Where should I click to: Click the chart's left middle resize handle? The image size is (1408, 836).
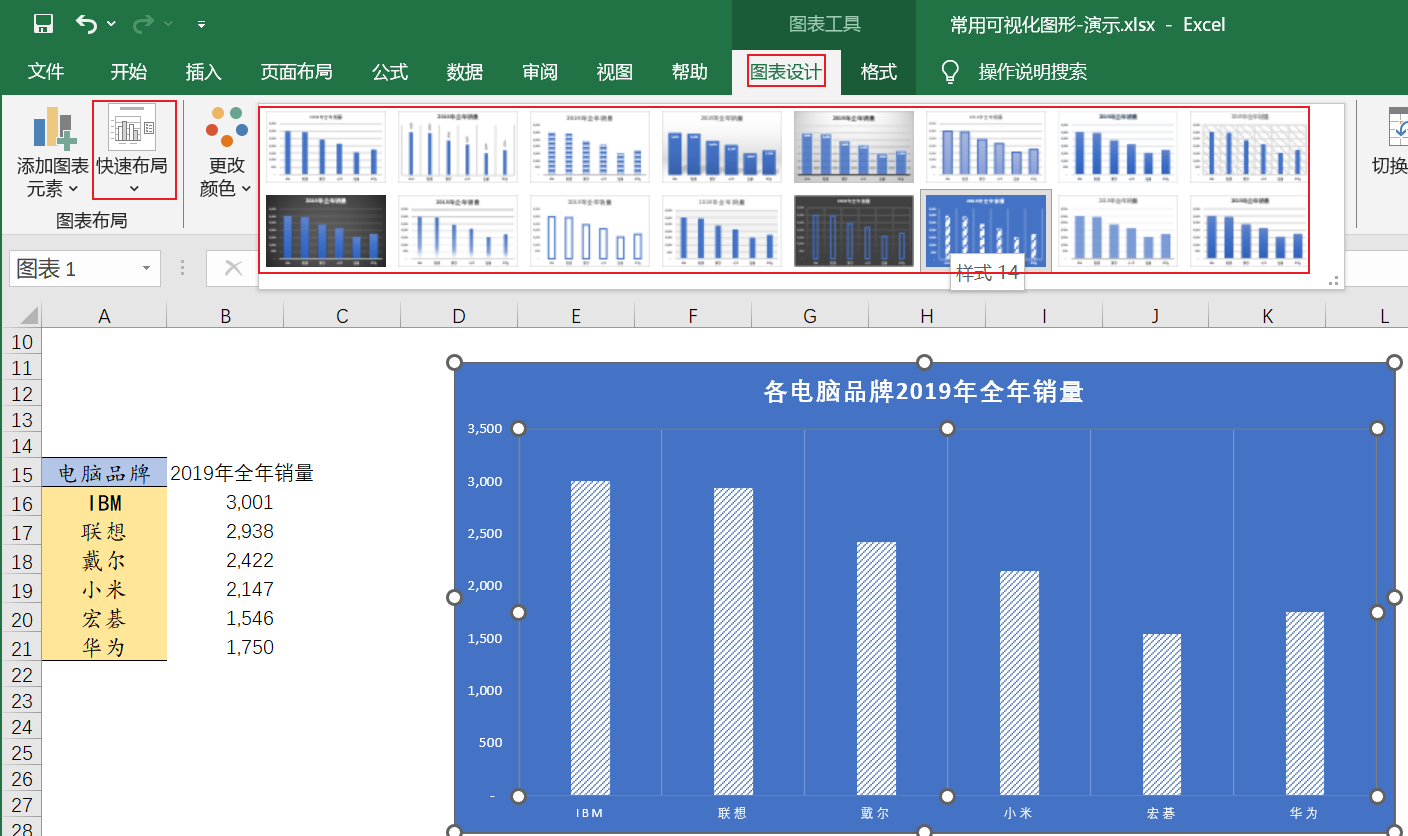coord(454,597)
